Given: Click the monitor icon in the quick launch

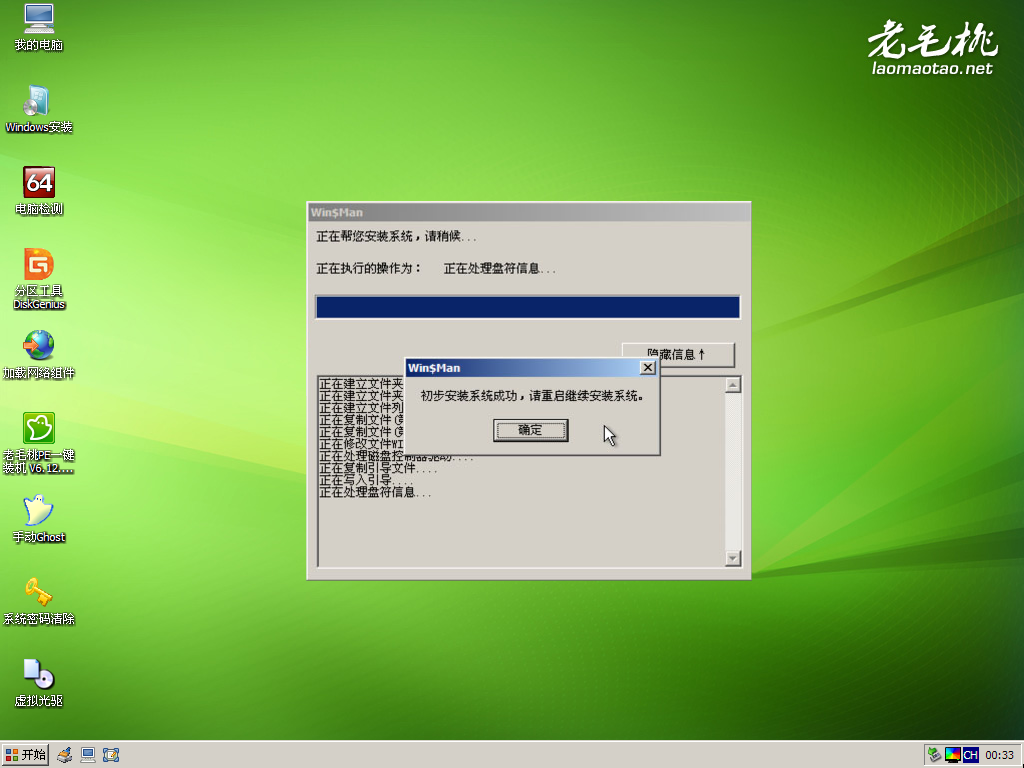Looking at the screenshot, I should coord(88,755).
